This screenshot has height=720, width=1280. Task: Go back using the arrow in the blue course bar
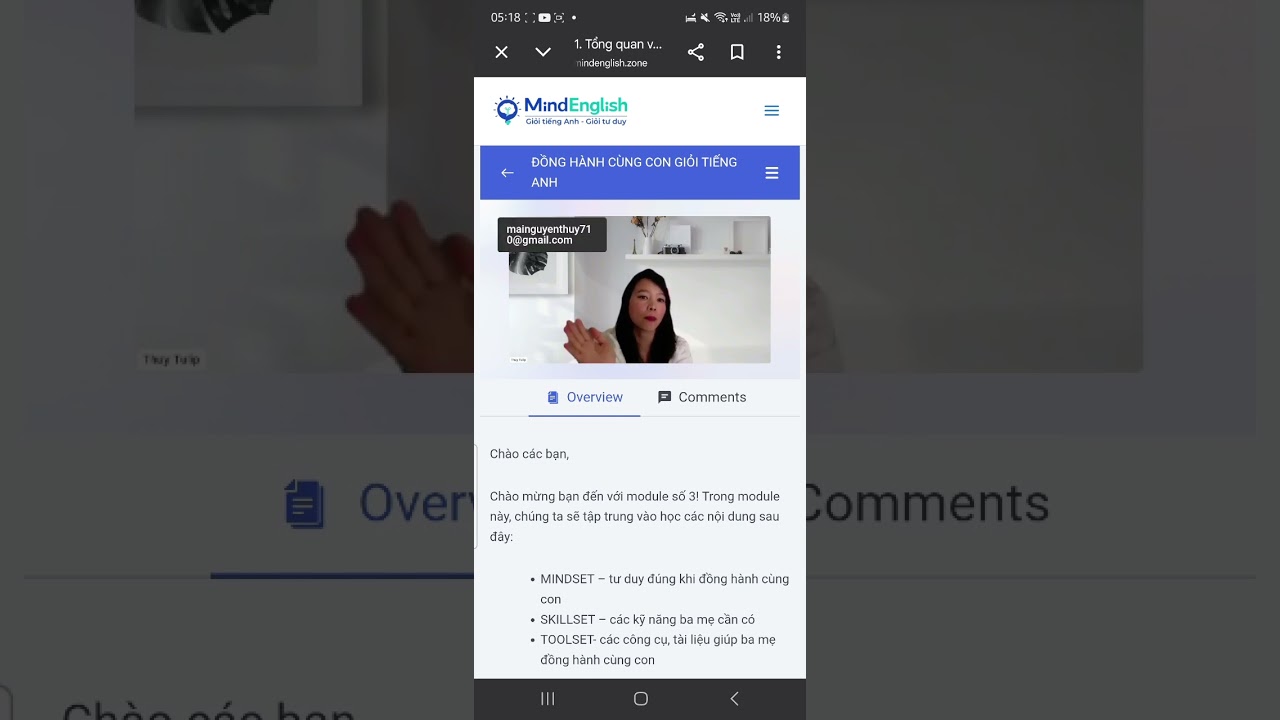coord(507,173)
